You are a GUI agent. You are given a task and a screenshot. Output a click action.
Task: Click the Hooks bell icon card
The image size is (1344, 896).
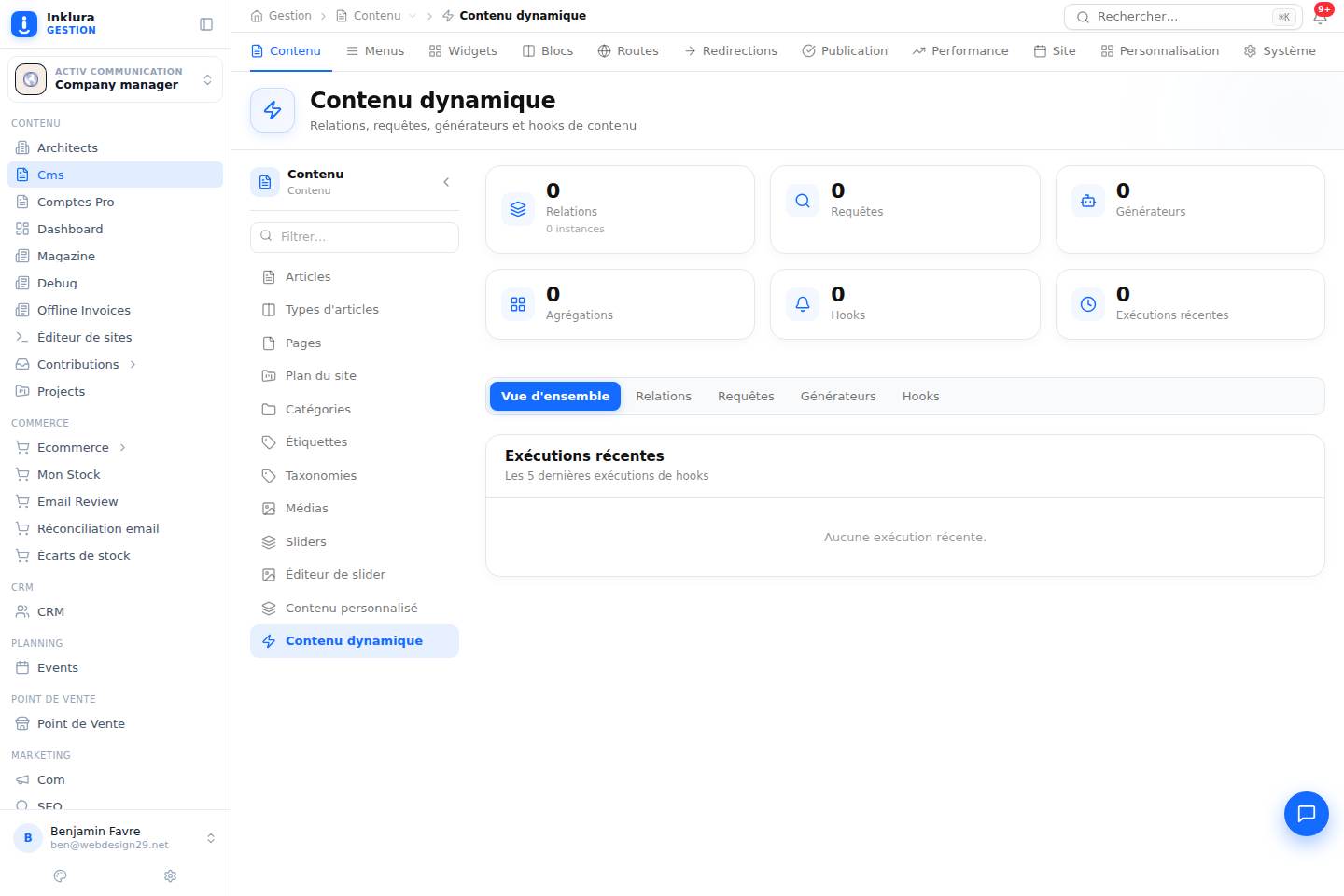tap(803, 303)
